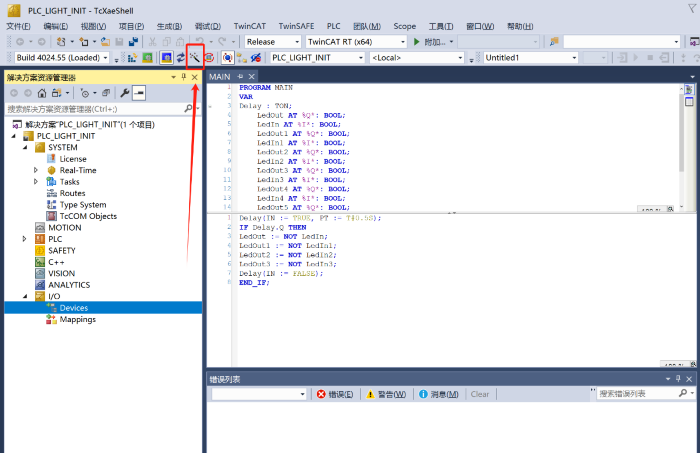Toggle the 消息 messages filter
Viewport: 700px width, 453px height.
438,394
